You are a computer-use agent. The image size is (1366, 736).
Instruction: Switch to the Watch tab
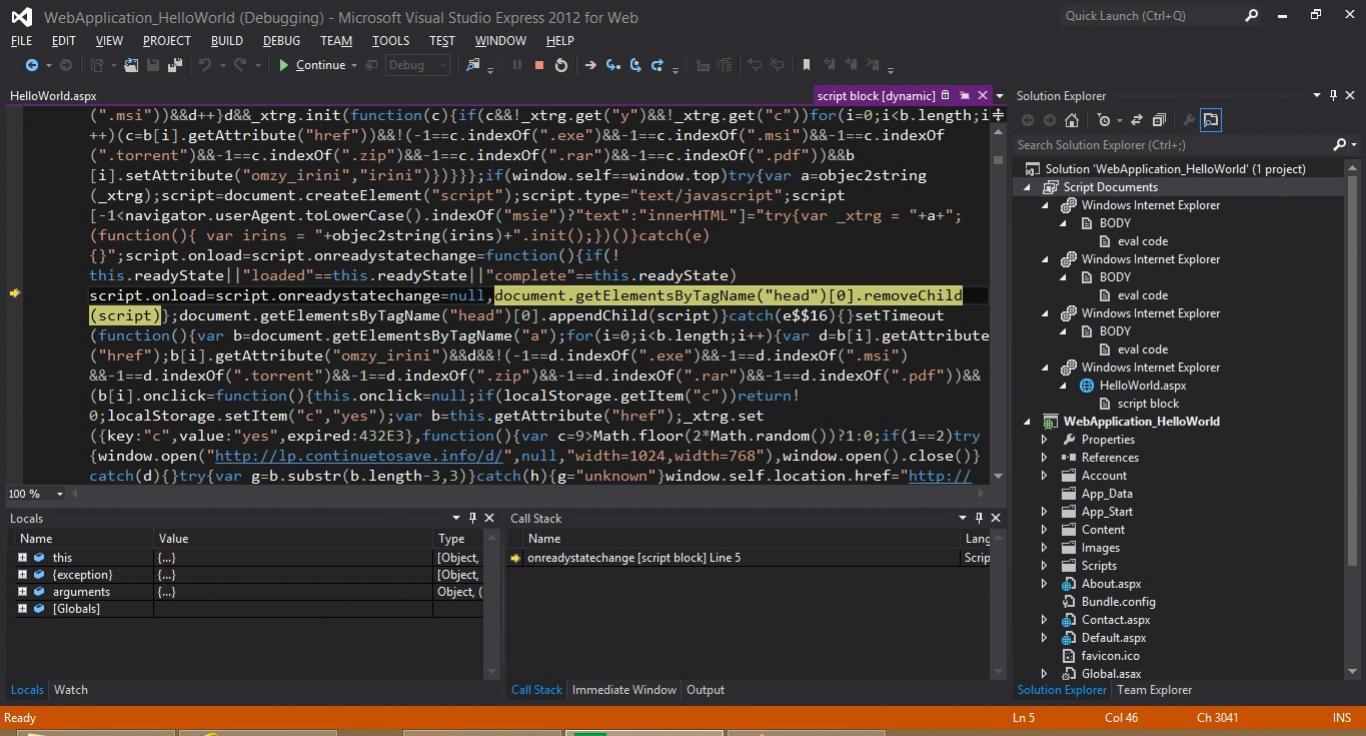(71, 690)
